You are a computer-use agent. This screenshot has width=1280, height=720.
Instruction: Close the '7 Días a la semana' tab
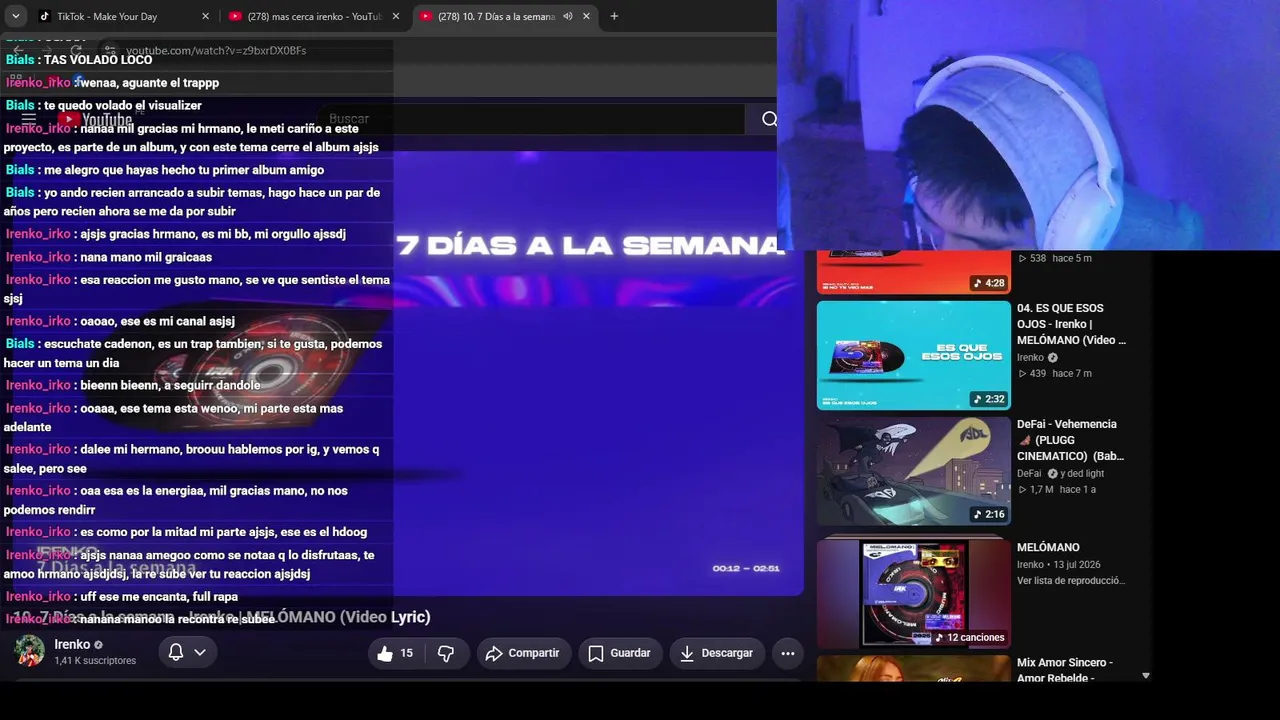[586, 16]
